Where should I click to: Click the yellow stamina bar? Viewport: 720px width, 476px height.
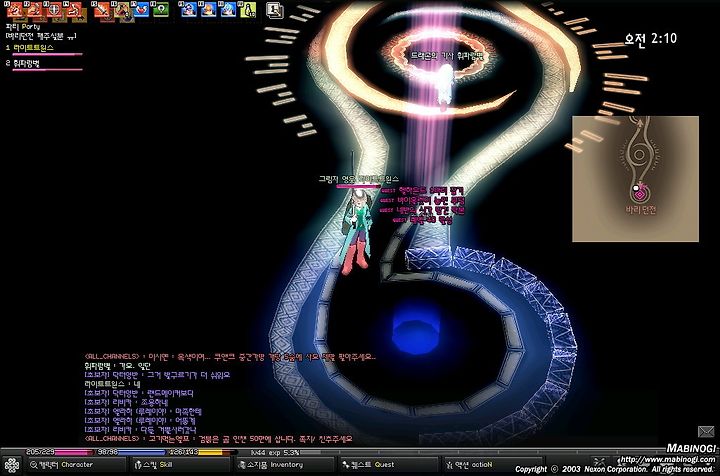click(201, 452)
